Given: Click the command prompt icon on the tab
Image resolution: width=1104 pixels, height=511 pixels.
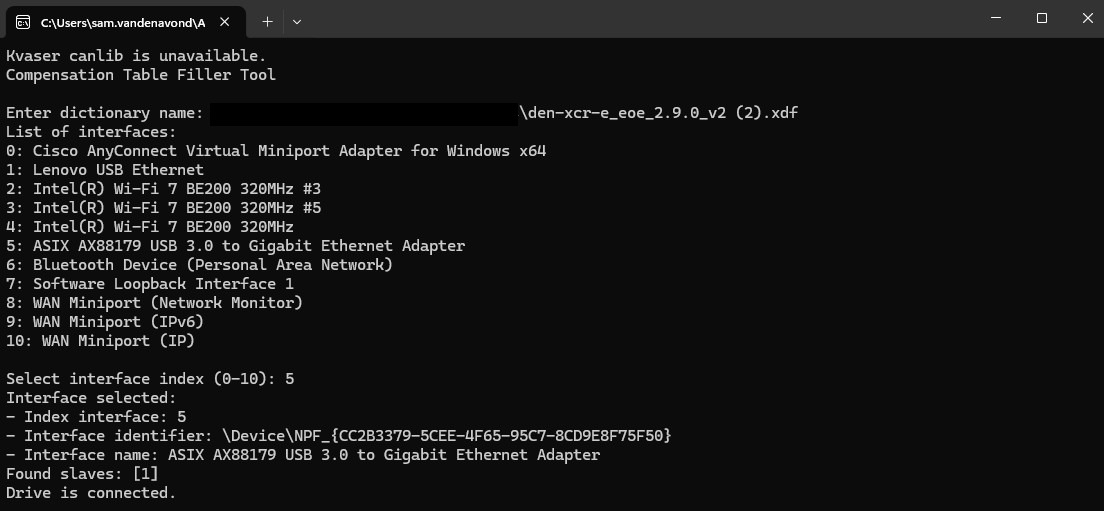Looking at the screenshot, I should tap(22, 21).
